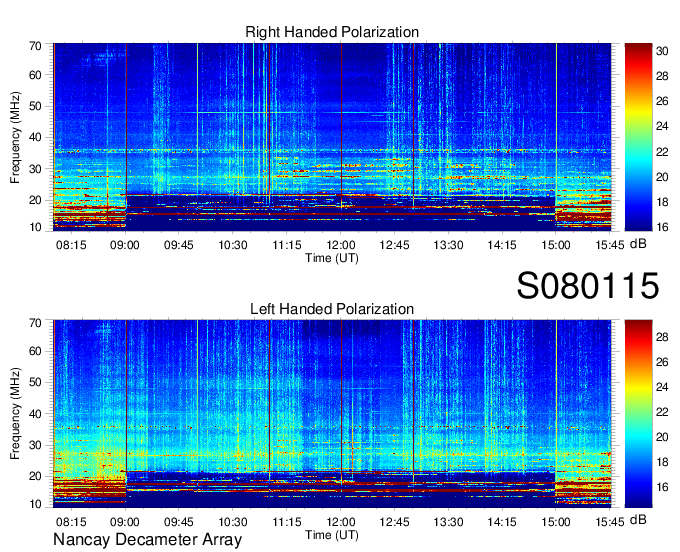680x552 pixels.
Task: Click the 60 MHz tick of Left Handed plot
Action: (35, 351)
